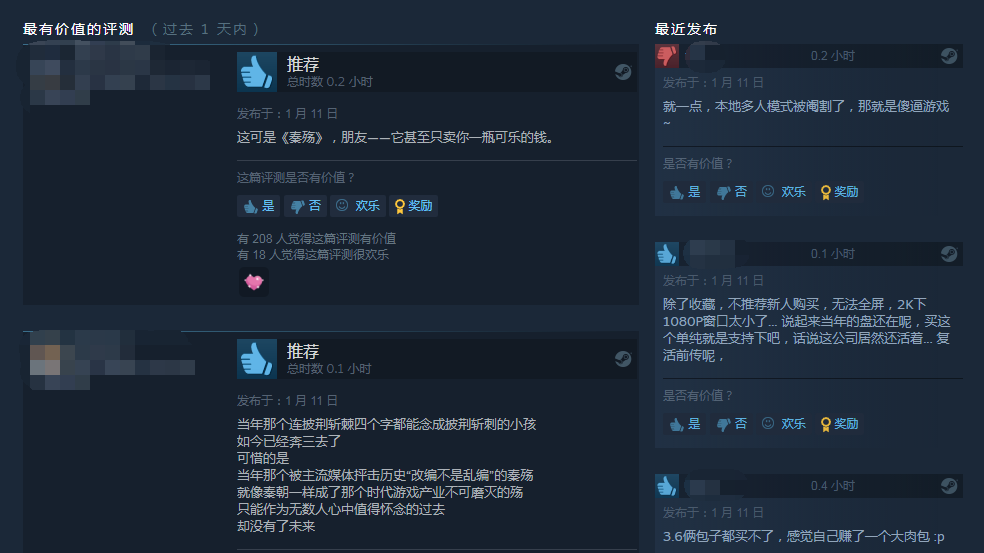Screen dimensions: 984x553
Task: Click Steam icon on the 0.1 小时 recent review
Action: (x=948, y=254)
